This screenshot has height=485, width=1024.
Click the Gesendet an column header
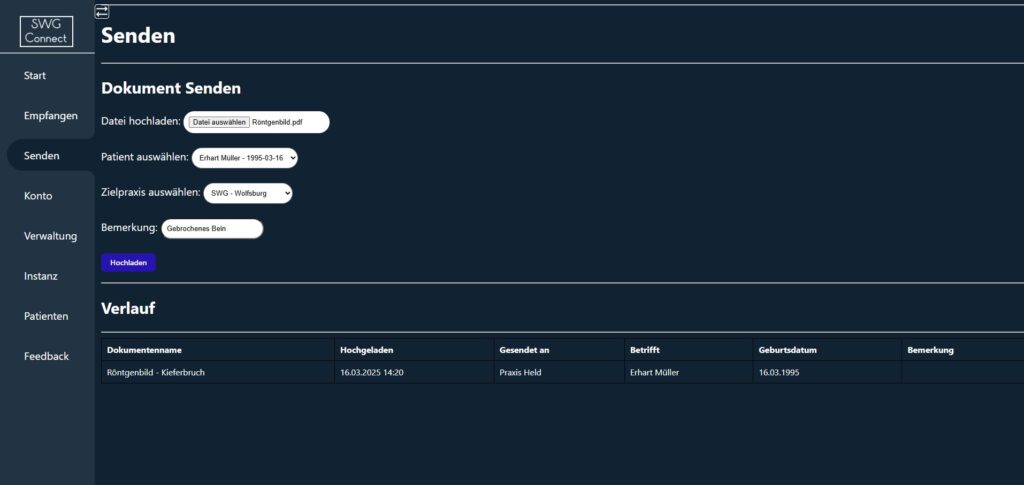(x=559, y=350)
